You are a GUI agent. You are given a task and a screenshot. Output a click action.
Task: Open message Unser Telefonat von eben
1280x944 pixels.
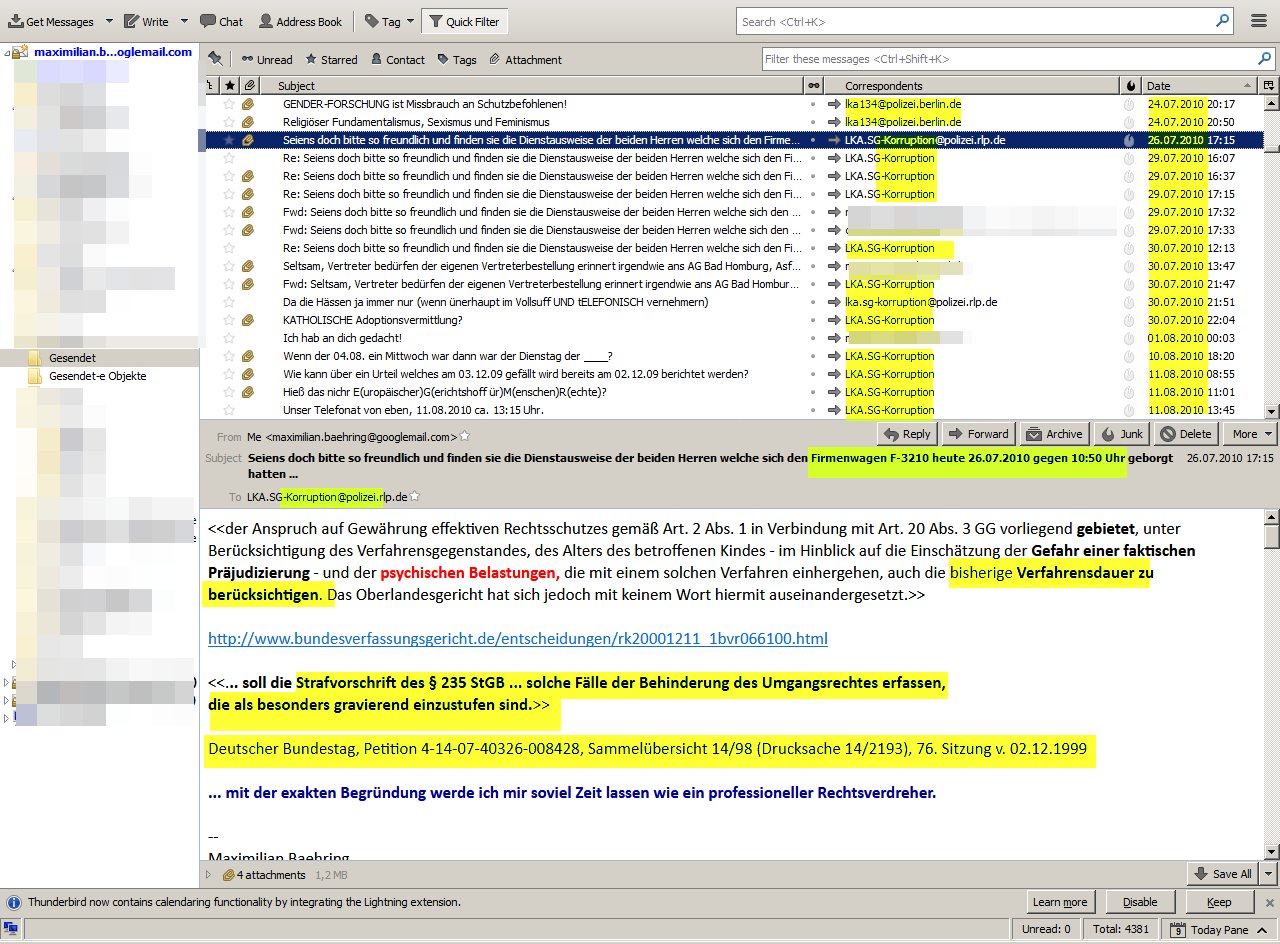(x=413, y=410)
